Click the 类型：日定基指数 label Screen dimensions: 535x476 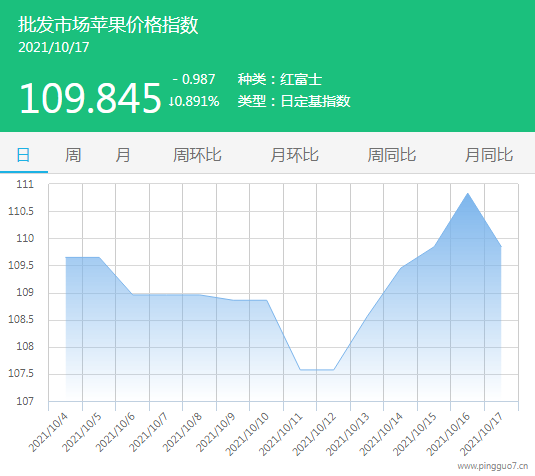click(294, 101)
